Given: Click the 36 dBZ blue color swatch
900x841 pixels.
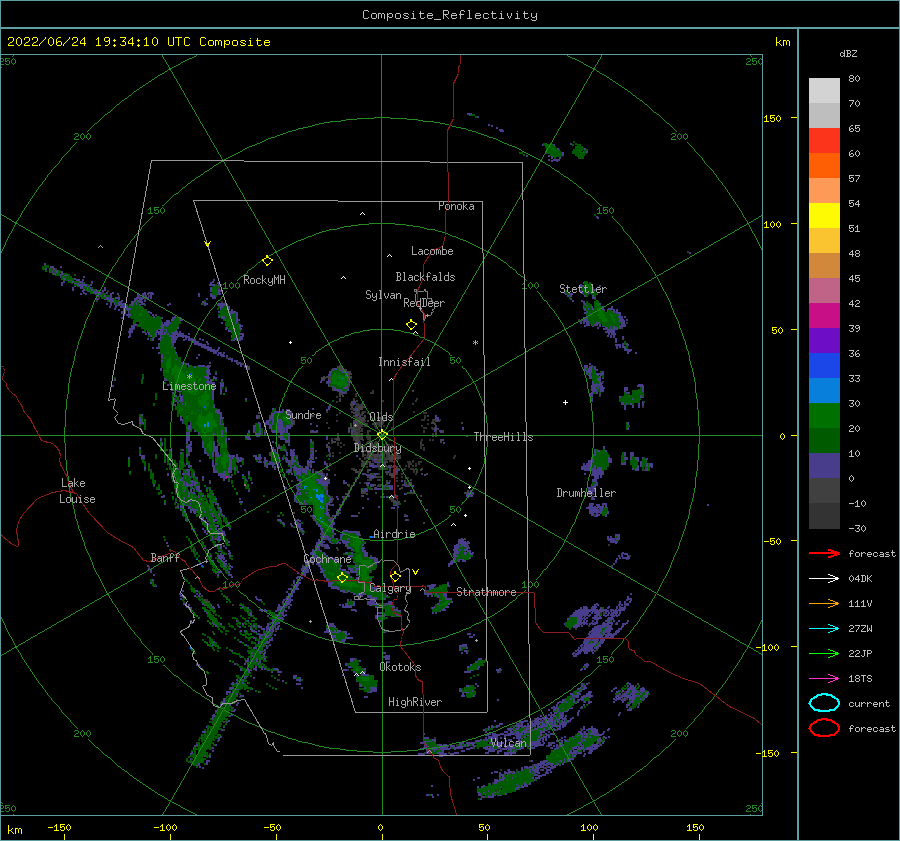Looking at the screenshot, I should click(824, 365).
